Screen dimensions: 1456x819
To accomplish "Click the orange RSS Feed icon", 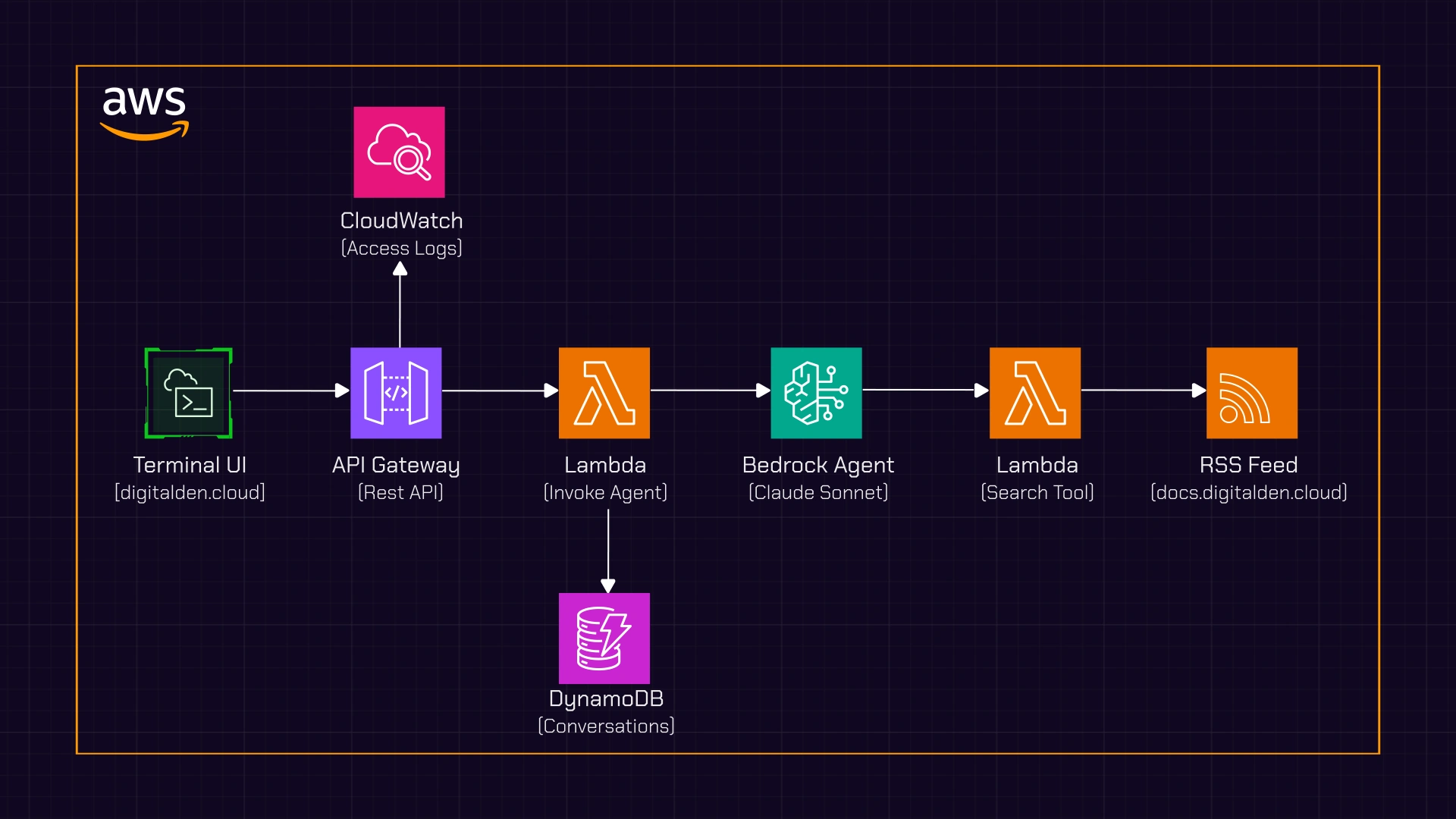I will 1252,393.
